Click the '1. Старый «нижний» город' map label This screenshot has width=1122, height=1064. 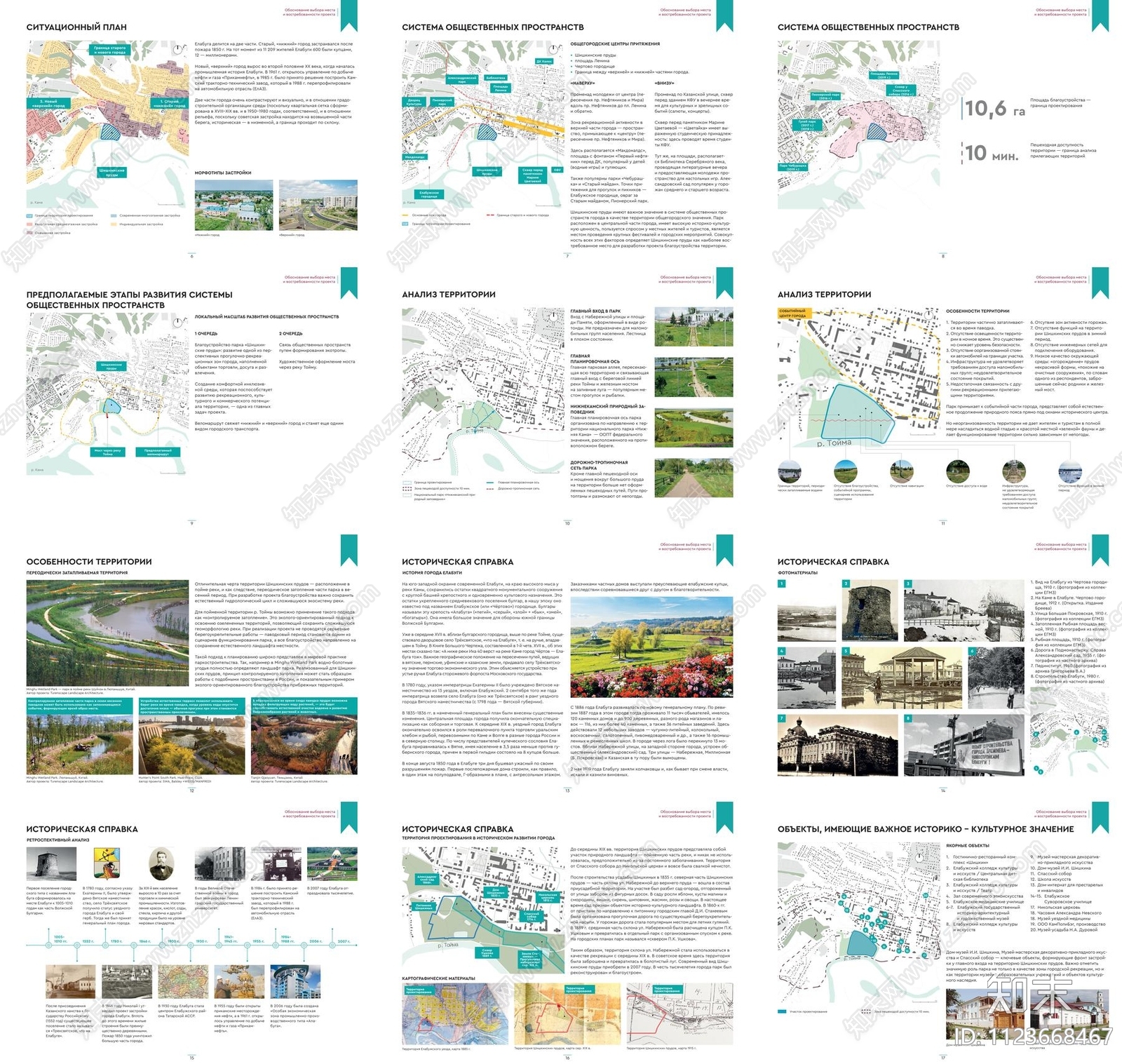168,102
